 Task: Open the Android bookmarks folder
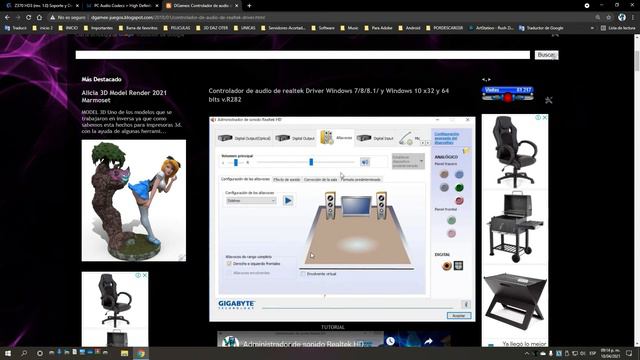[409, 28]
